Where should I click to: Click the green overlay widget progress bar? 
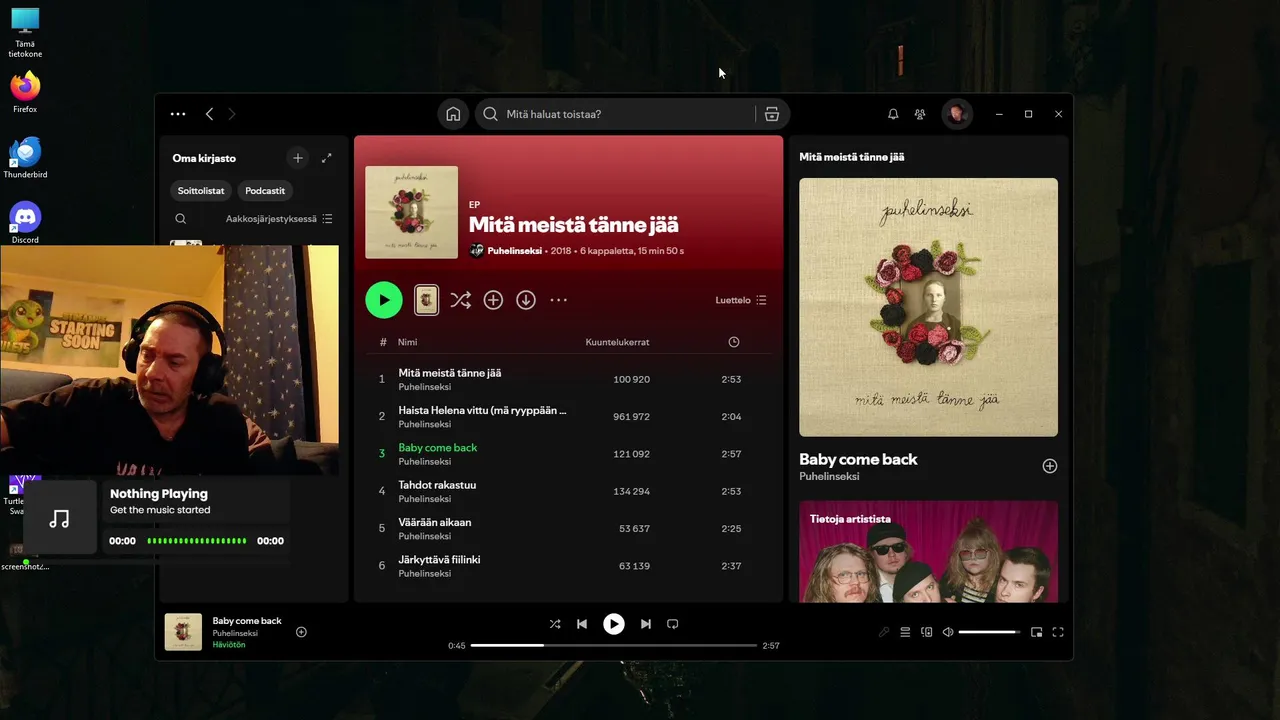click(x=196, y=541)
